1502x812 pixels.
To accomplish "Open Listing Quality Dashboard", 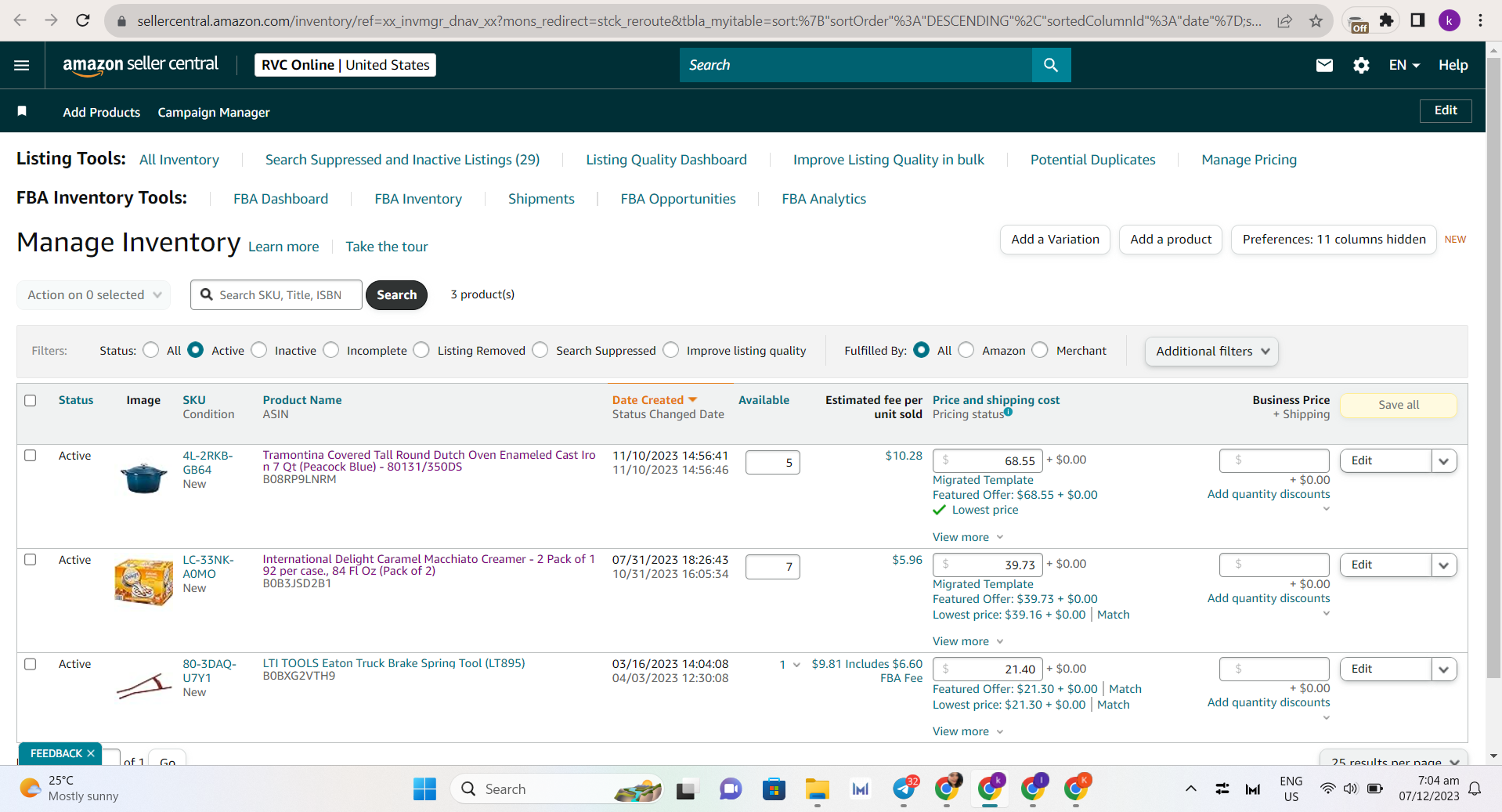I will click(666, 160).
